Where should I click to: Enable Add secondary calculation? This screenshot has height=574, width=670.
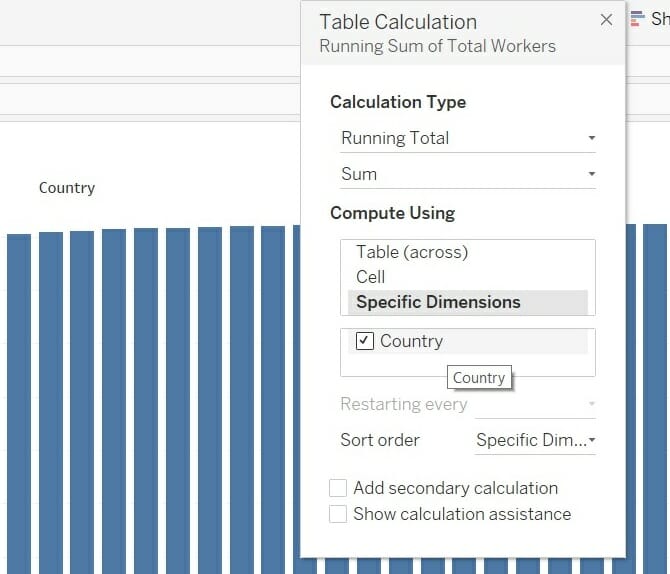338,488
